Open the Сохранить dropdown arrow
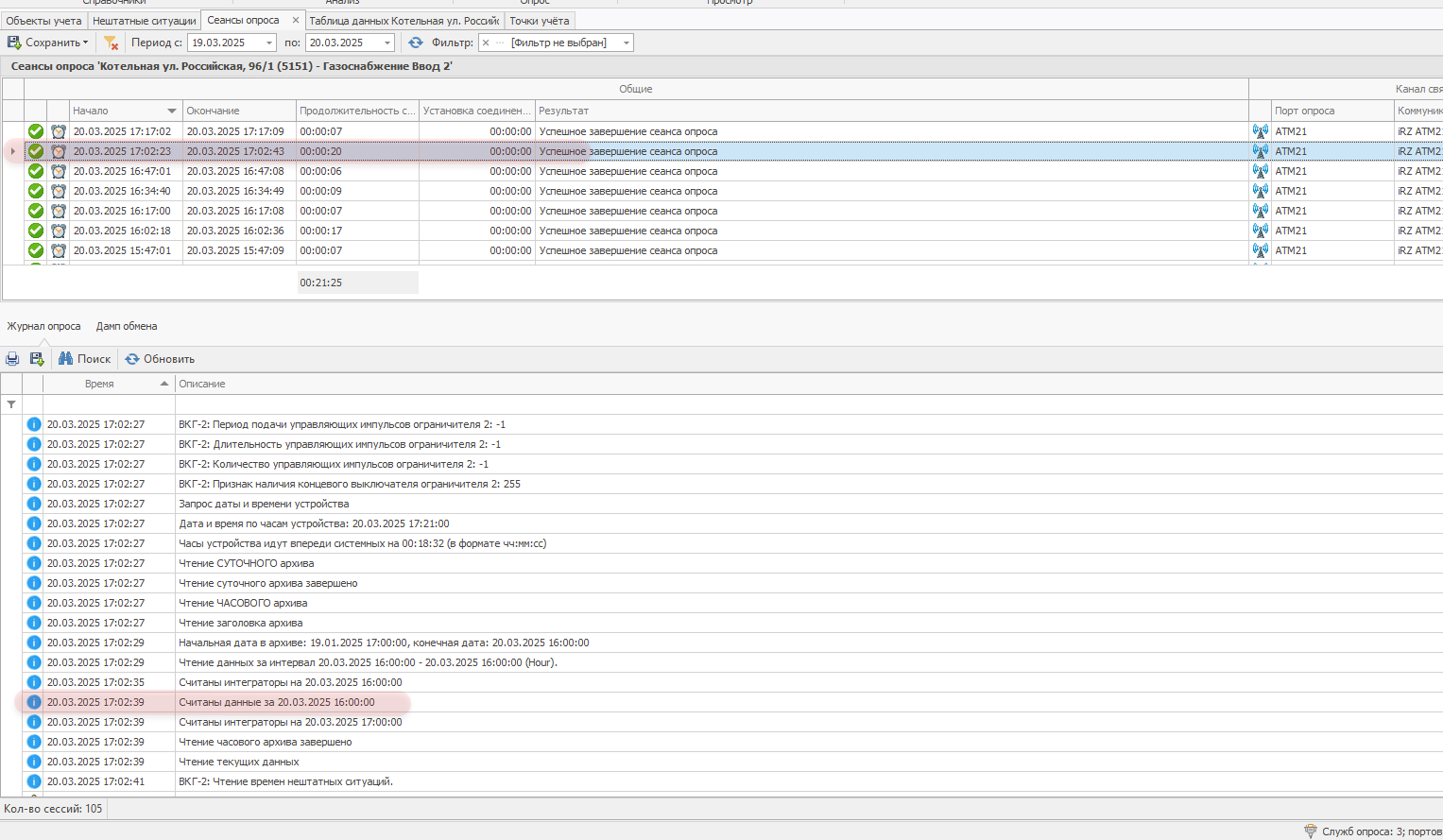Viewport: 1443px width, 840px height. [85, 43]
